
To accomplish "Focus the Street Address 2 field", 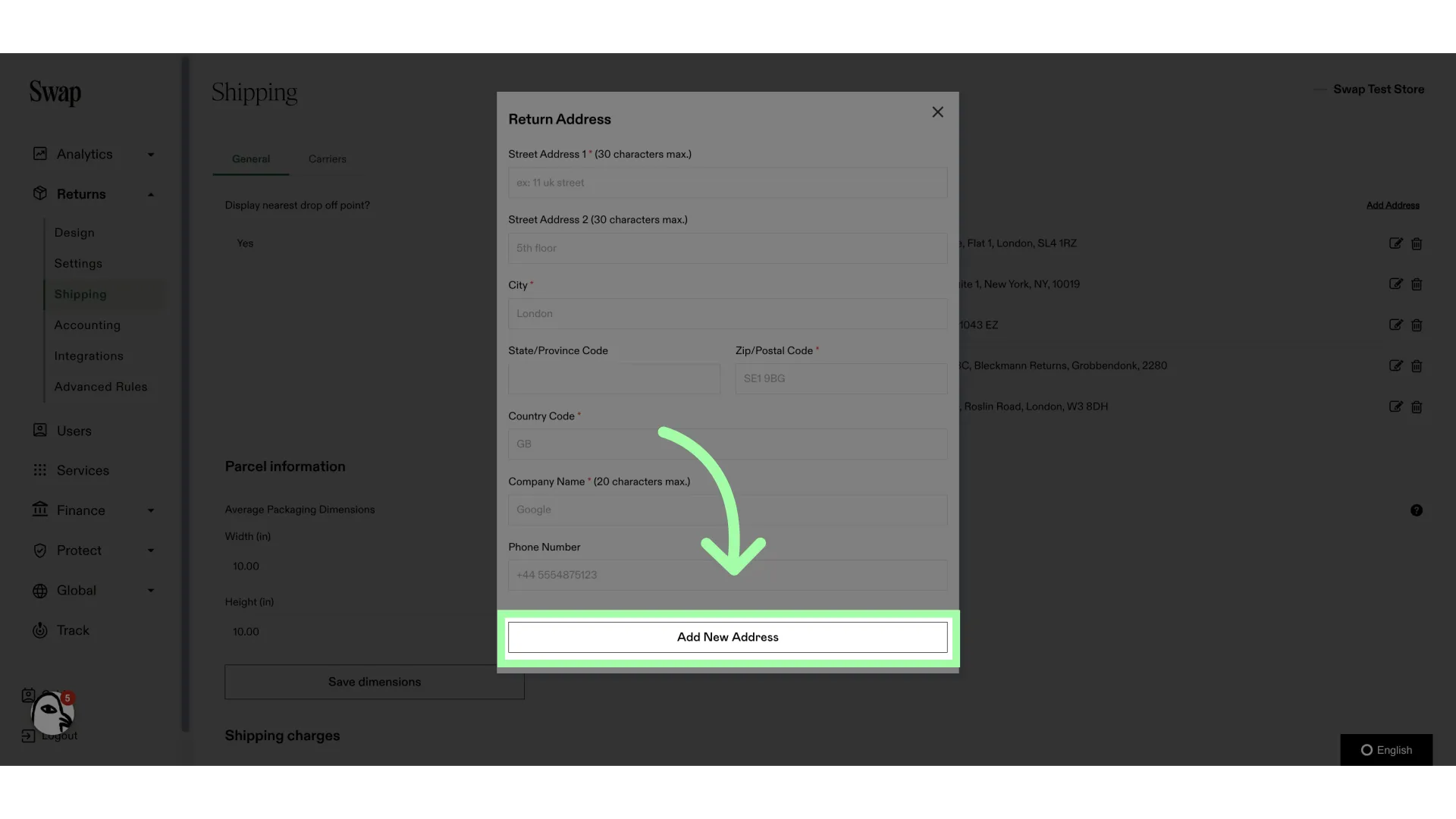I will (727, 248).
